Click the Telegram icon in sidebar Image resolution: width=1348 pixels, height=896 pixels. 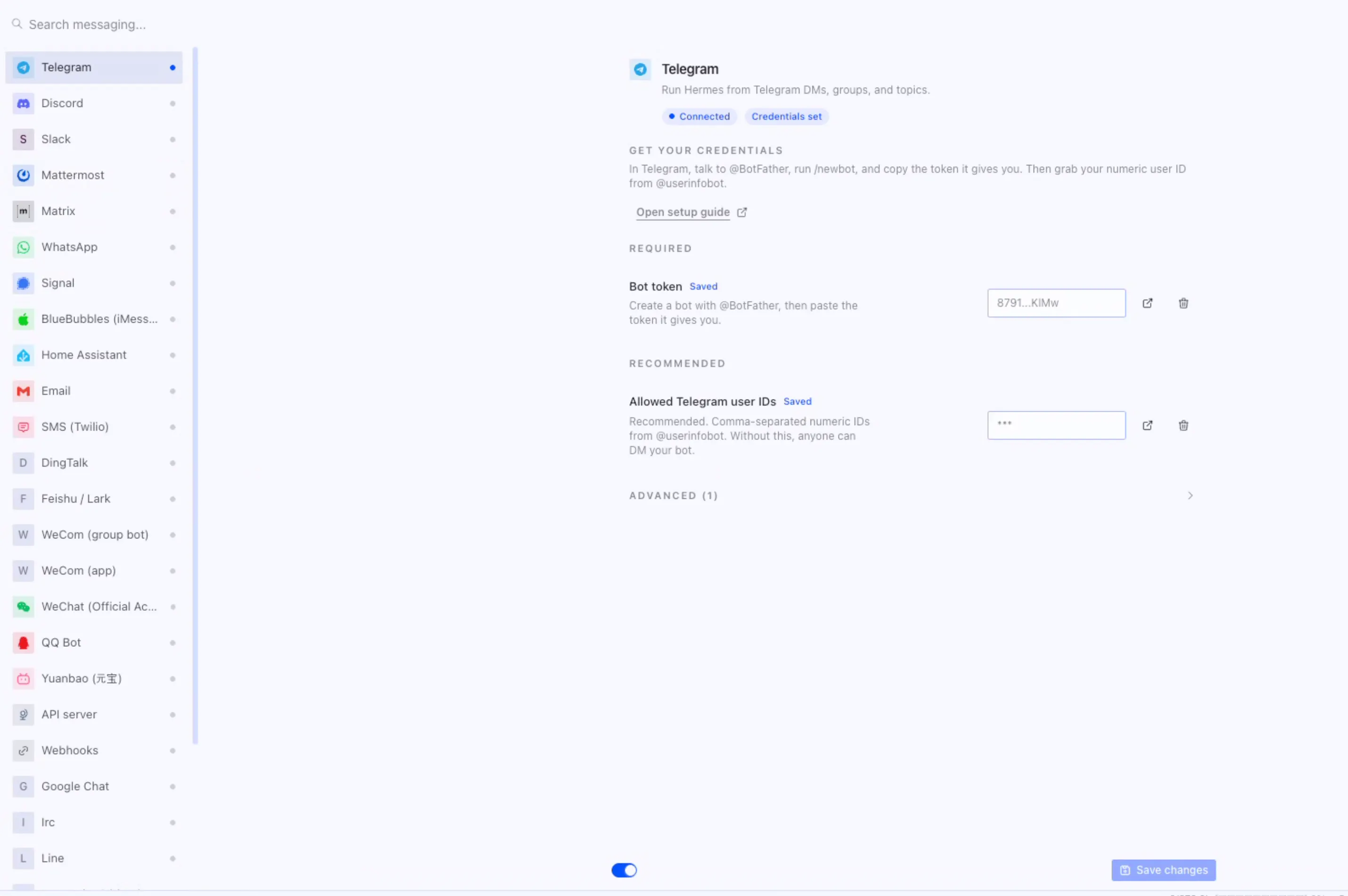(x=24, y=67)
